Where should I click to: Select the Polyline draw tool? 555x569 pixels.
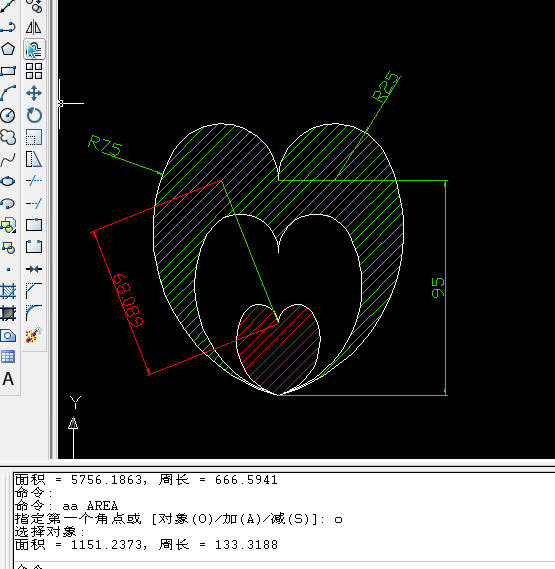[x=8, y=27]
